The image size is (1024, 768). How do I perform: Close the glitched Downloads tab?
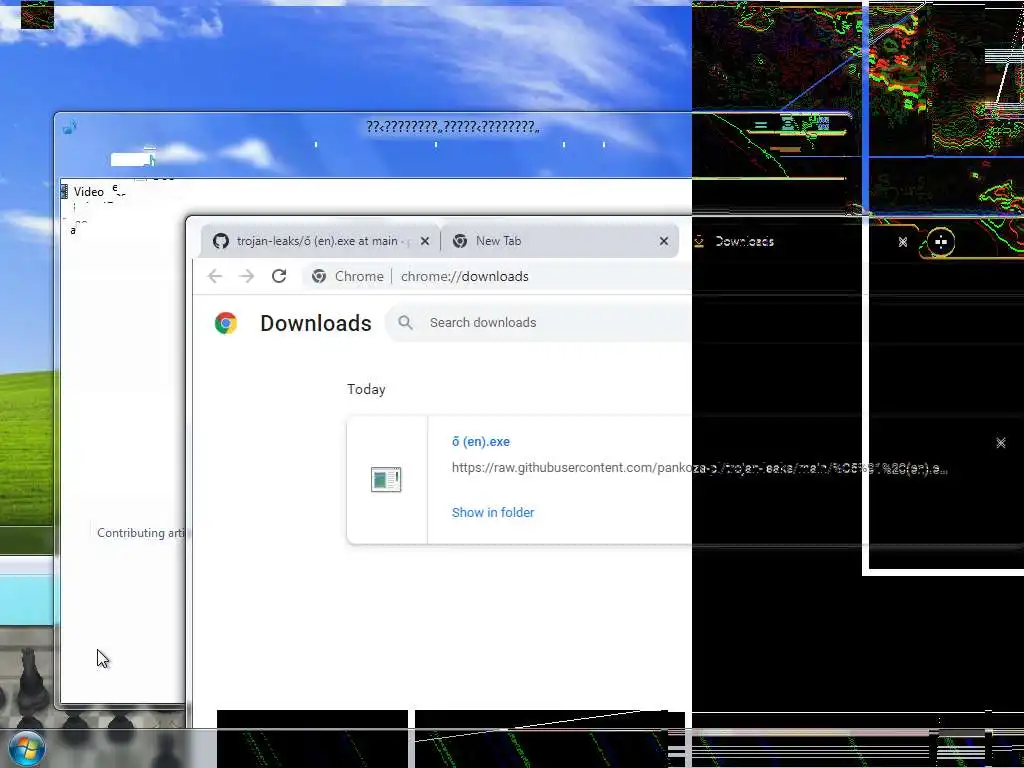point(903,242)
